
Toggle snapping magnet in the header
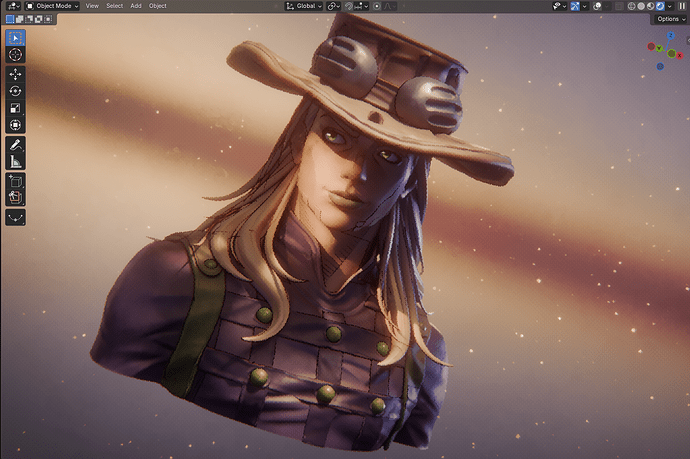coord(349,6)
